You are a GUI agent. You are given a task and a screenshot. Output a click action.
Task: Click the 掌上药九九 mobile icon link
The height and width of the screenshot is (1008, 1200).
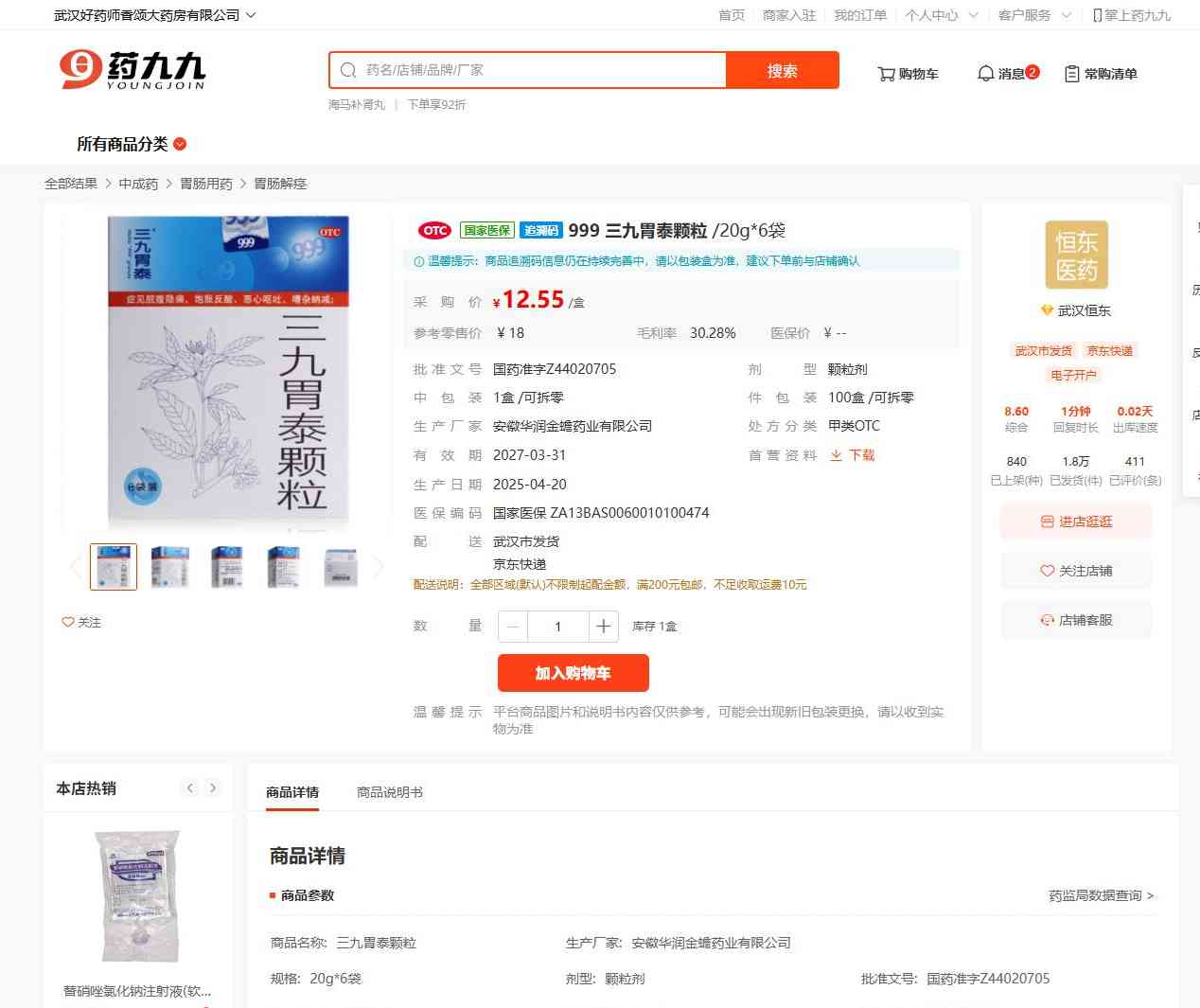point(1131,15)
